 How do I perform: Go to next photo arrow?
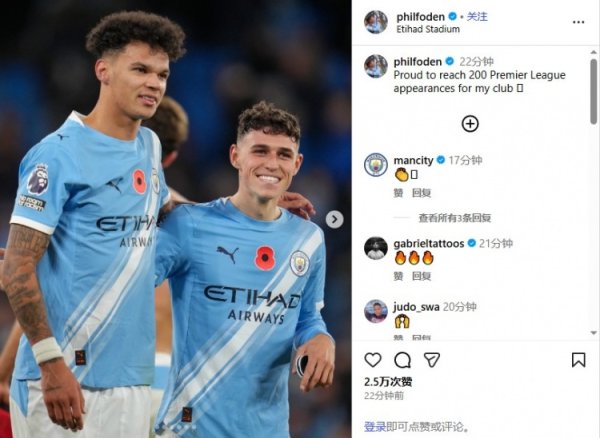334,220
